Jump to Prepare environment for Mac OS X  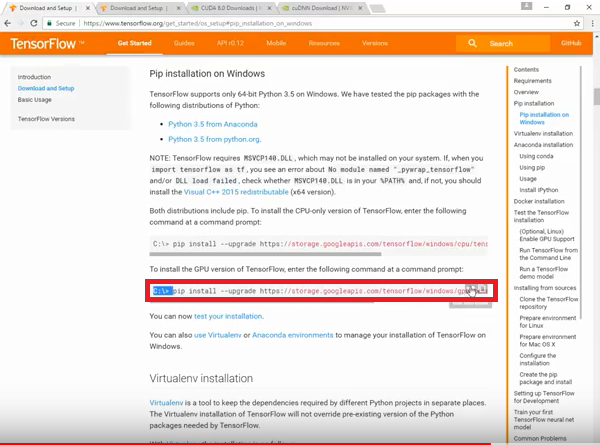click(548, 341)
